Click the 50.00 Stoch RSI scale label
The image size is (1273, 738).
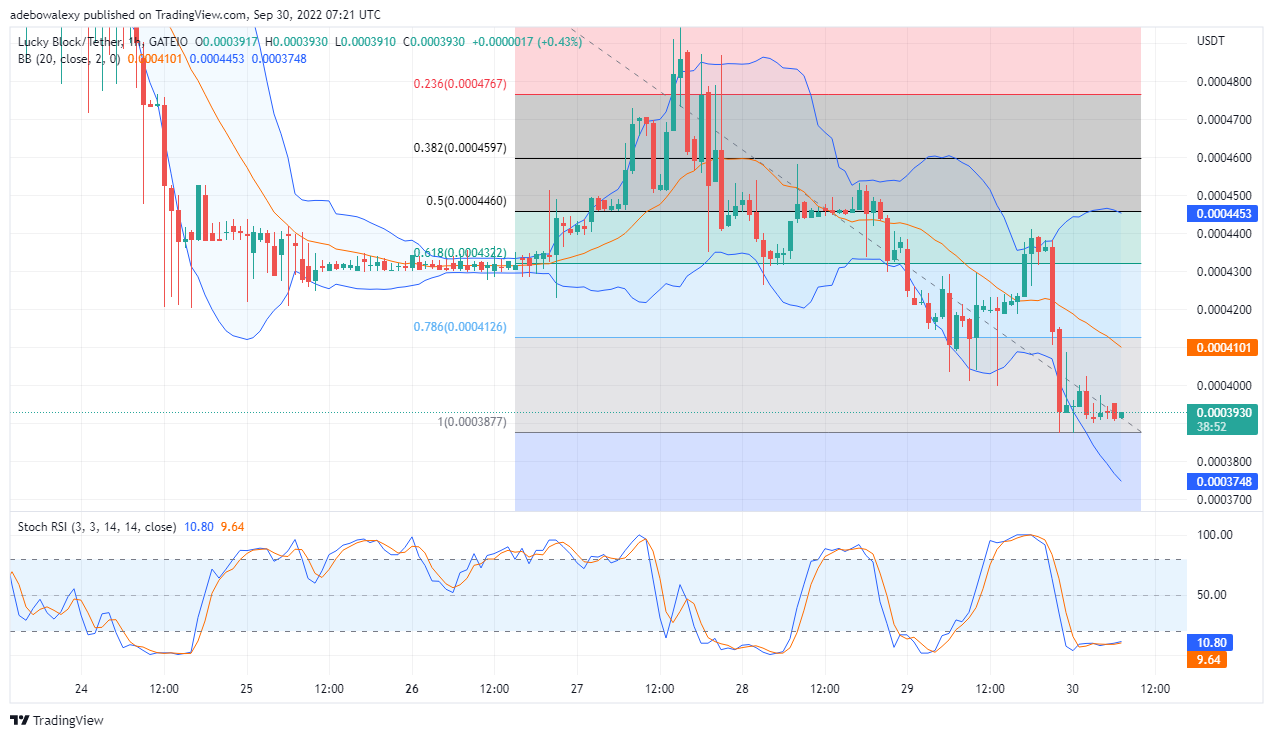(1212, 595)
